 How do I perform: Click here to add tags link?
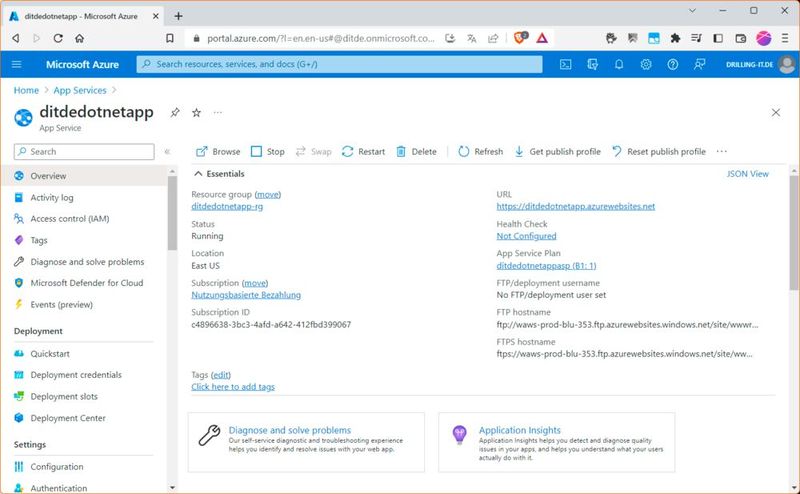233,387
